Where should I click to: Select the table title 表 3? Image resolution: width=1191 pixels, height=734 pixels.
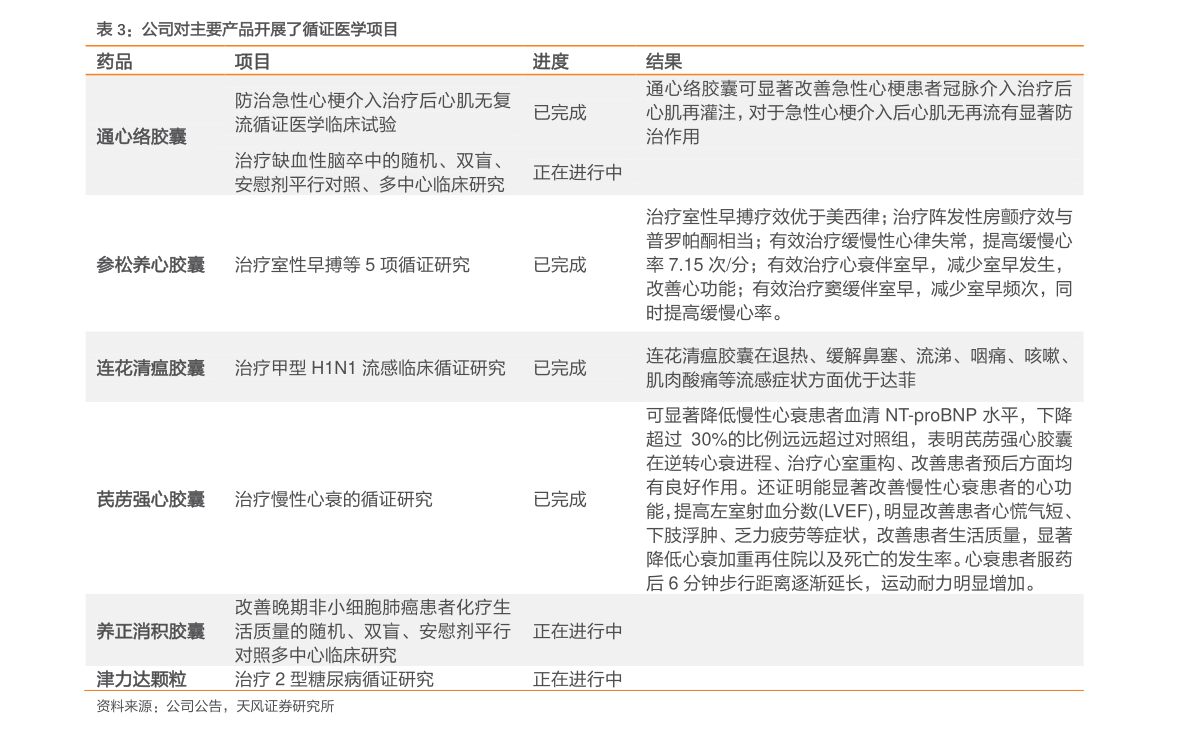(x=105, y=30)
